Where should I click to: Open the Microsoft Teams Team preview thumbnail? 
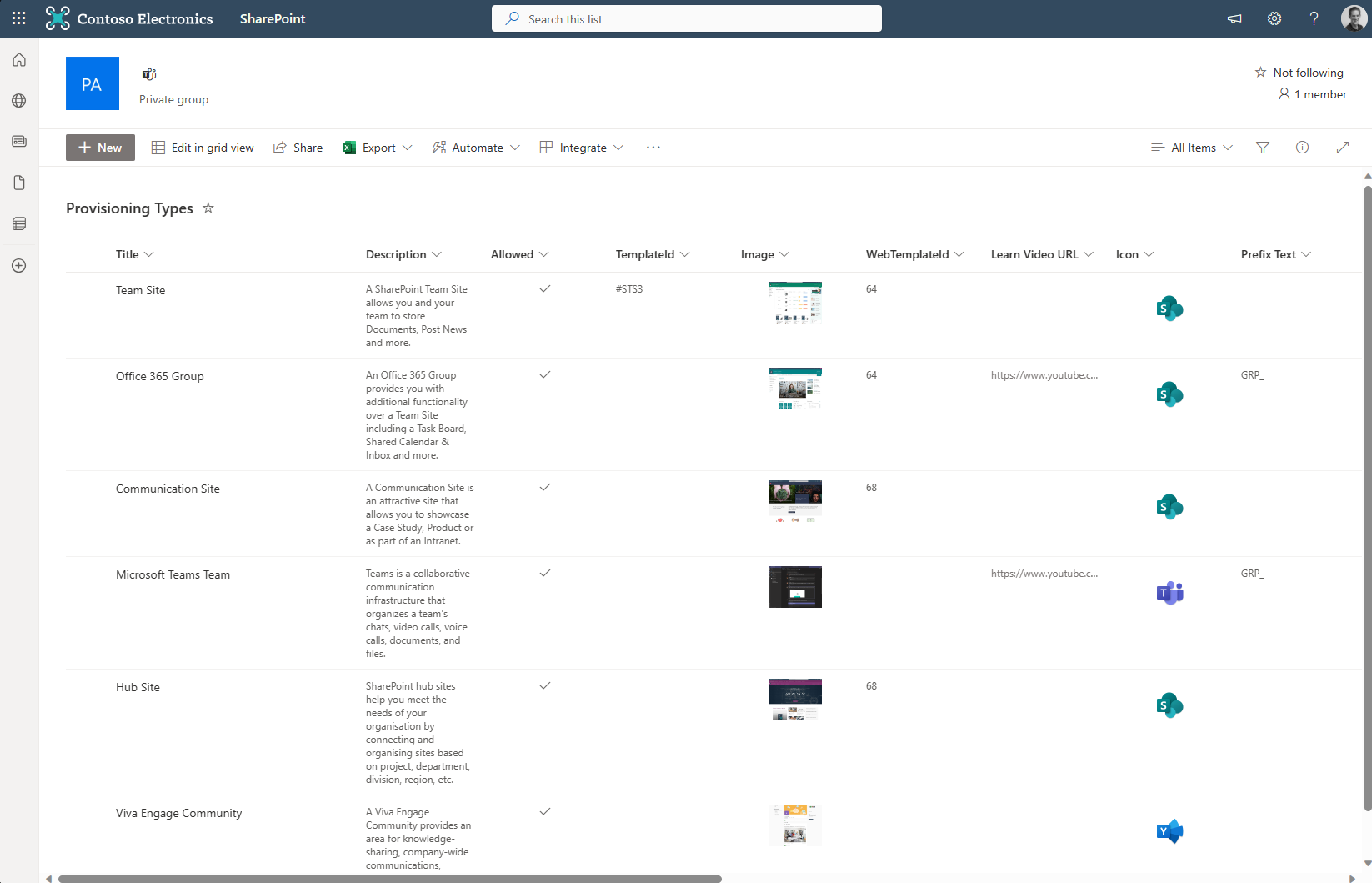[x=795, y=587]
